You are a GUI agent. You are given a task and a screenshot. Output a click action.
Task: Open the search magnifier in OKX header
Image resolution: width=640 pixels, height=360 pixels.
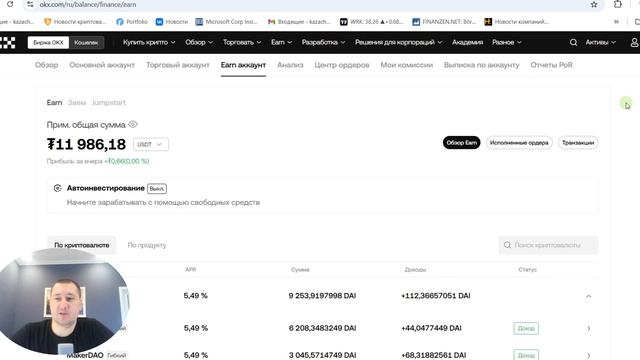coord(573,42)
